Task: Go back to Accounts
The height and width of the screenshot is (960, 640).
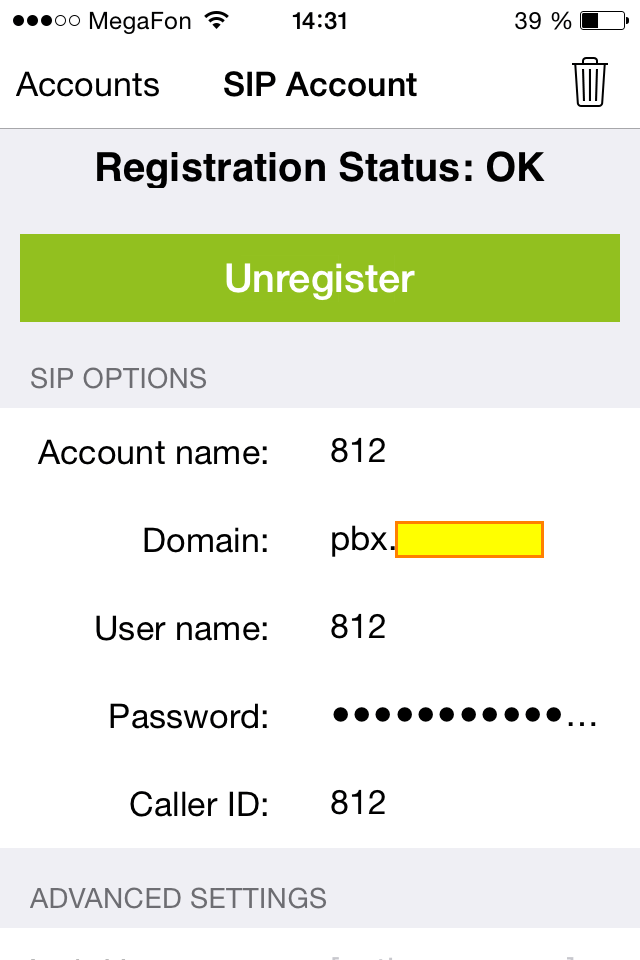Action: [88, 84]
